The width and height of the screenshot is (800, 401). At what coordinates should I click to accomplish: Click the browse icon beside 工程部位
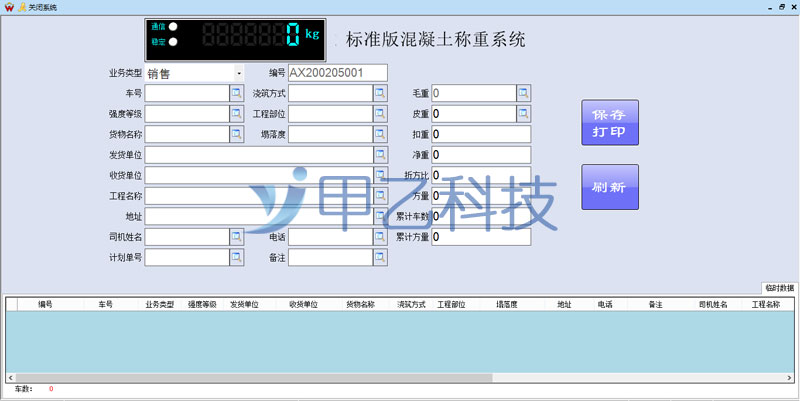click(380, 113)
